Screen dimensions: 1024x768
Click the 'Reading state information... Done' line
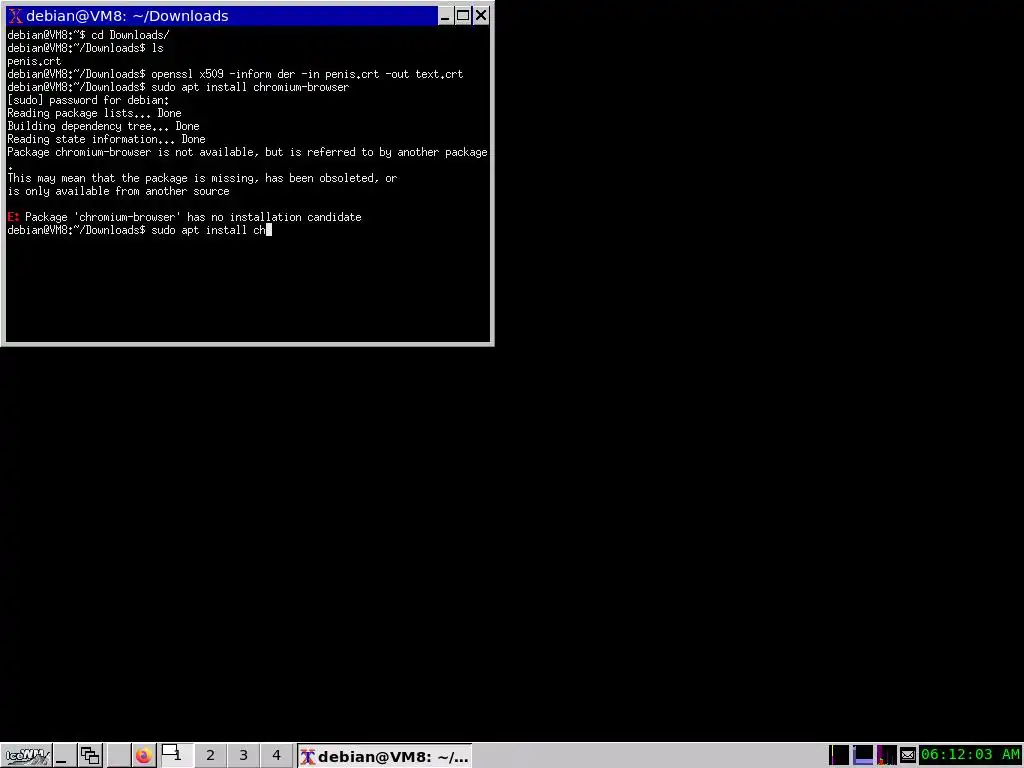(106, 139)
